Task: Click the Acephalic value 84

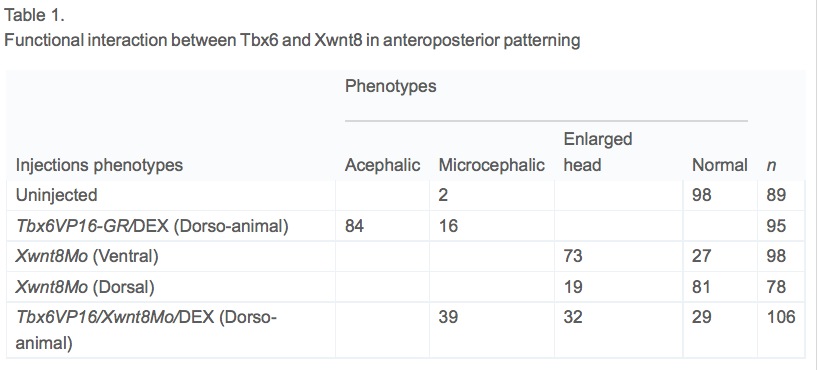Action: [x=355, y=226]
